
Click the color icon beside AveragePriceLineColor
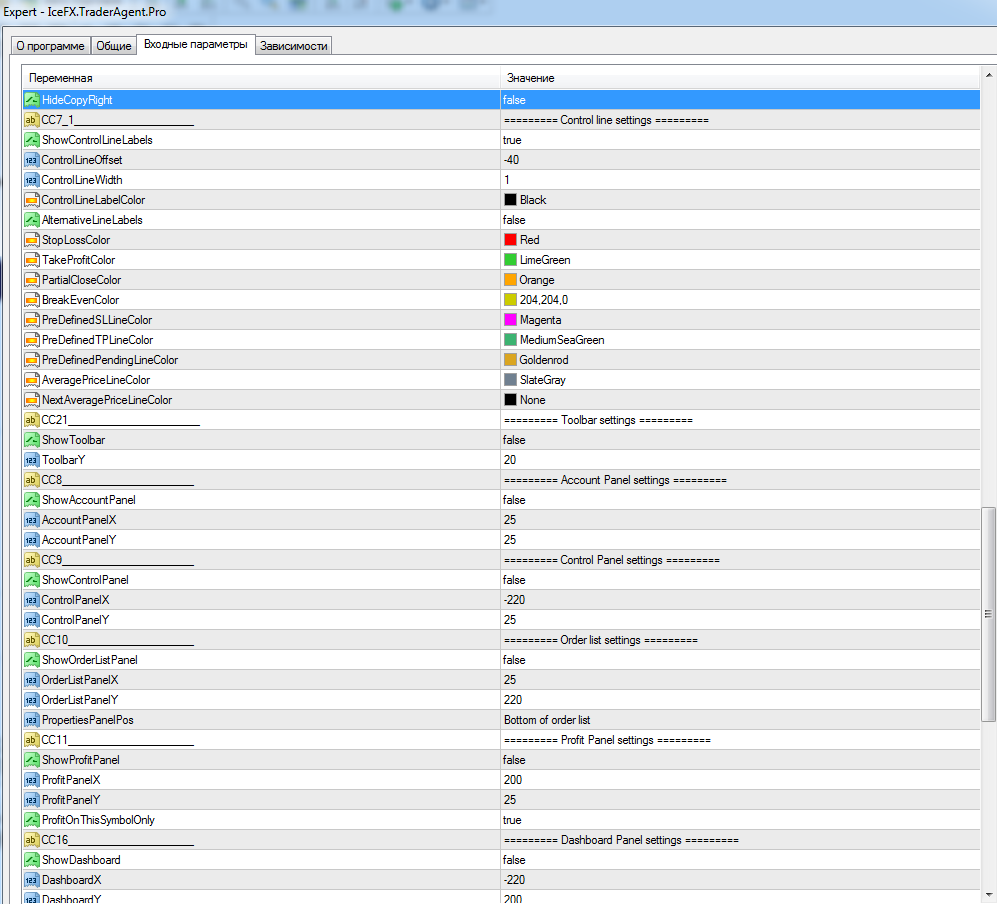coord(31,380)
